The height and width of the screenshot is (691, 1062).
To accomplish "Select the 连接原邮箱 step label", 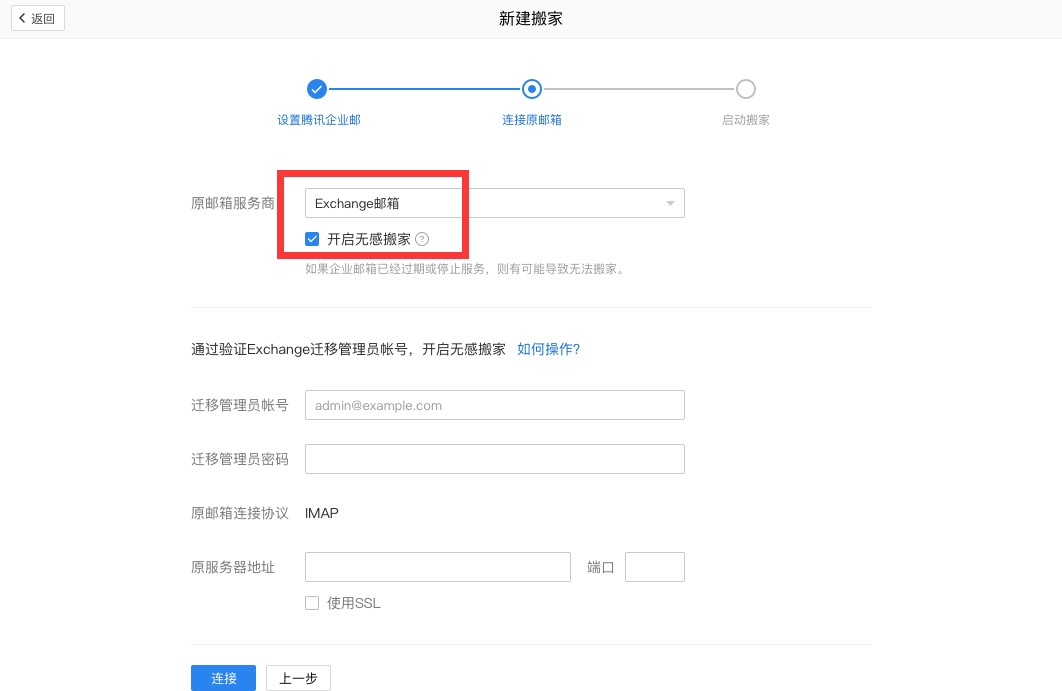I will click(x=532, y=120).
